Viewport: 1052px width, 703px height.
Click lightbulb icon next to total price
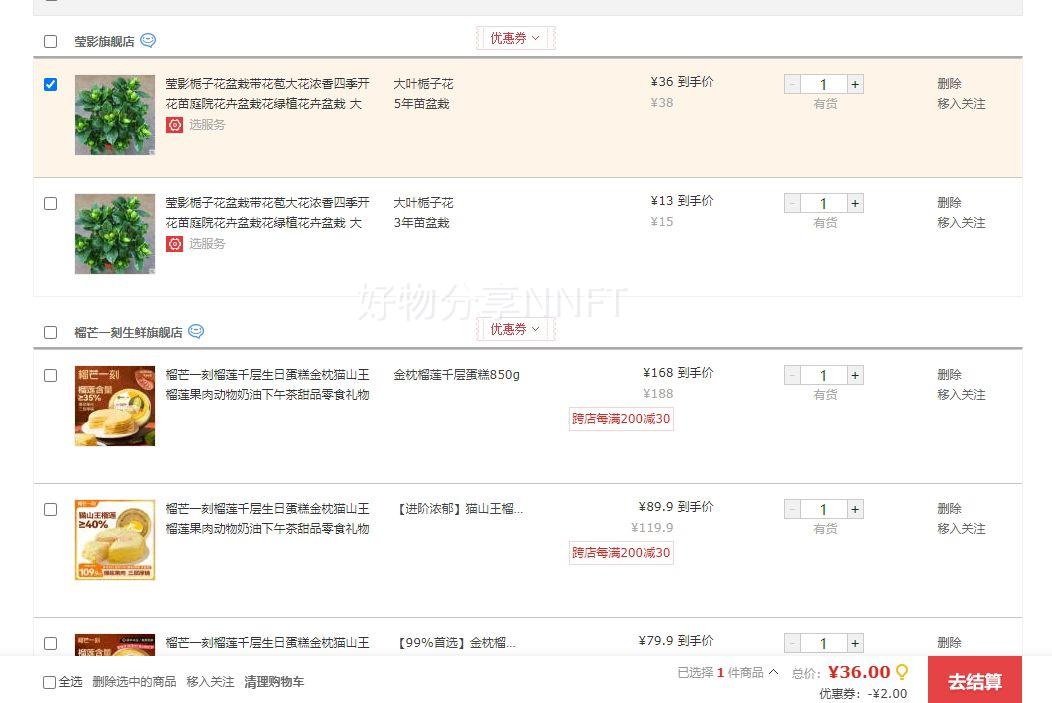coord(902,672)
